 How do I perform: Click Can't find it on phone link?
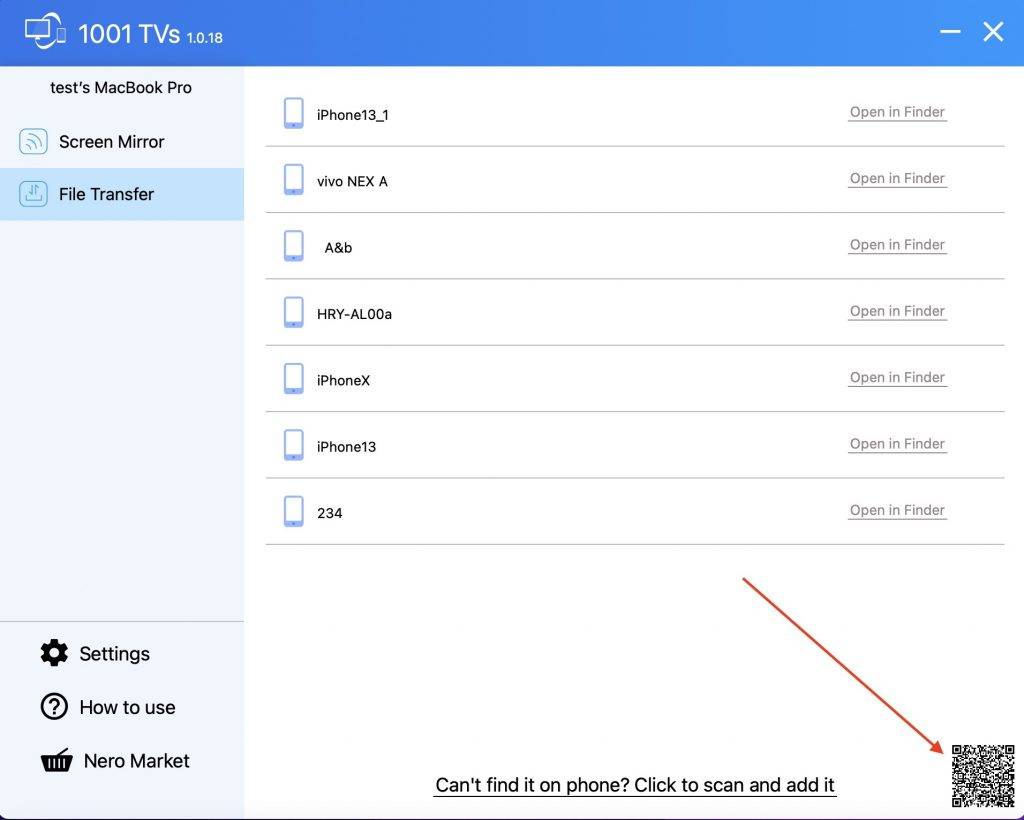pos(635,785)
